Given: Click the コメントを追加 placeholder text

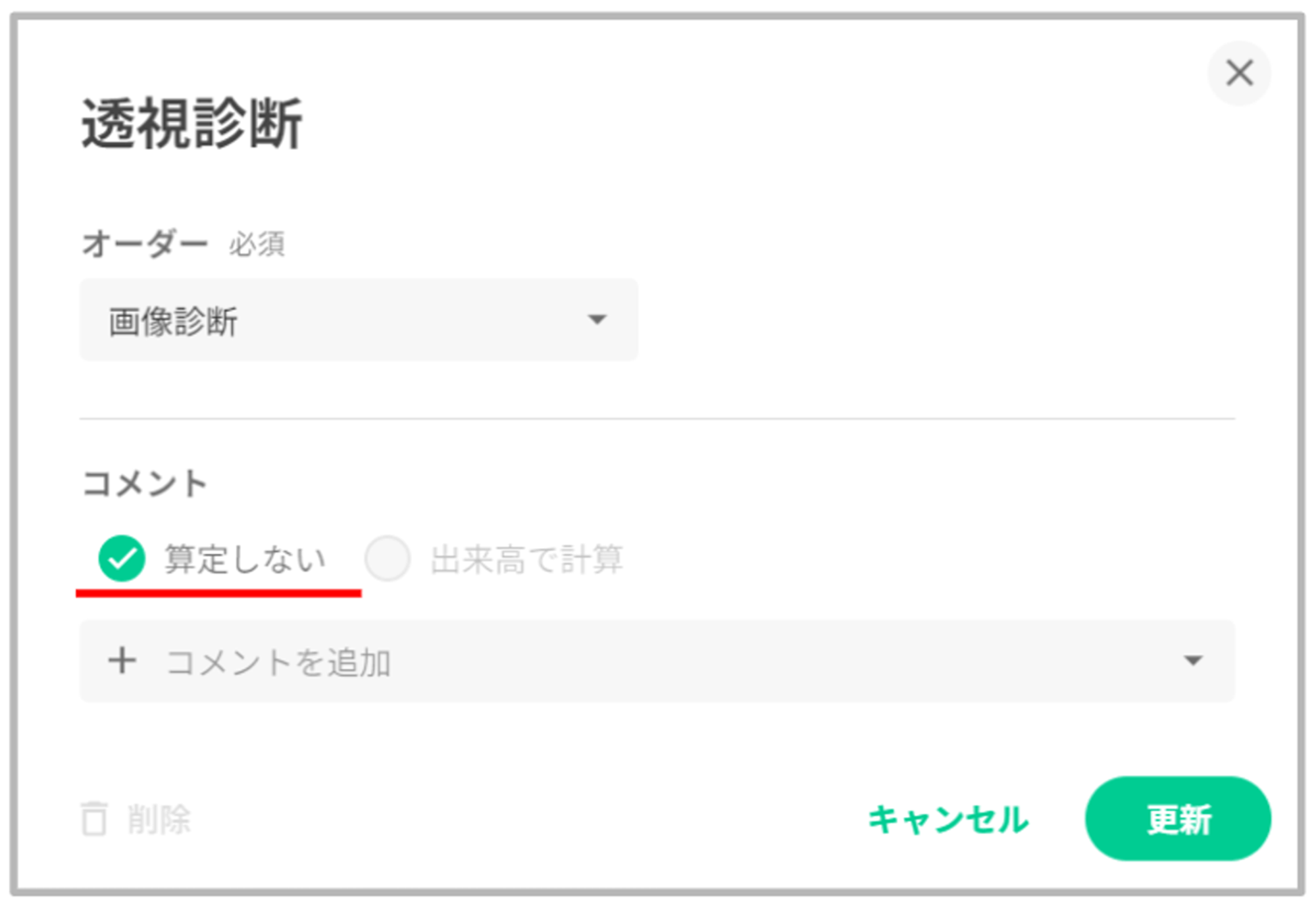Looking at the screenshot, I should [x=279, y=662].
